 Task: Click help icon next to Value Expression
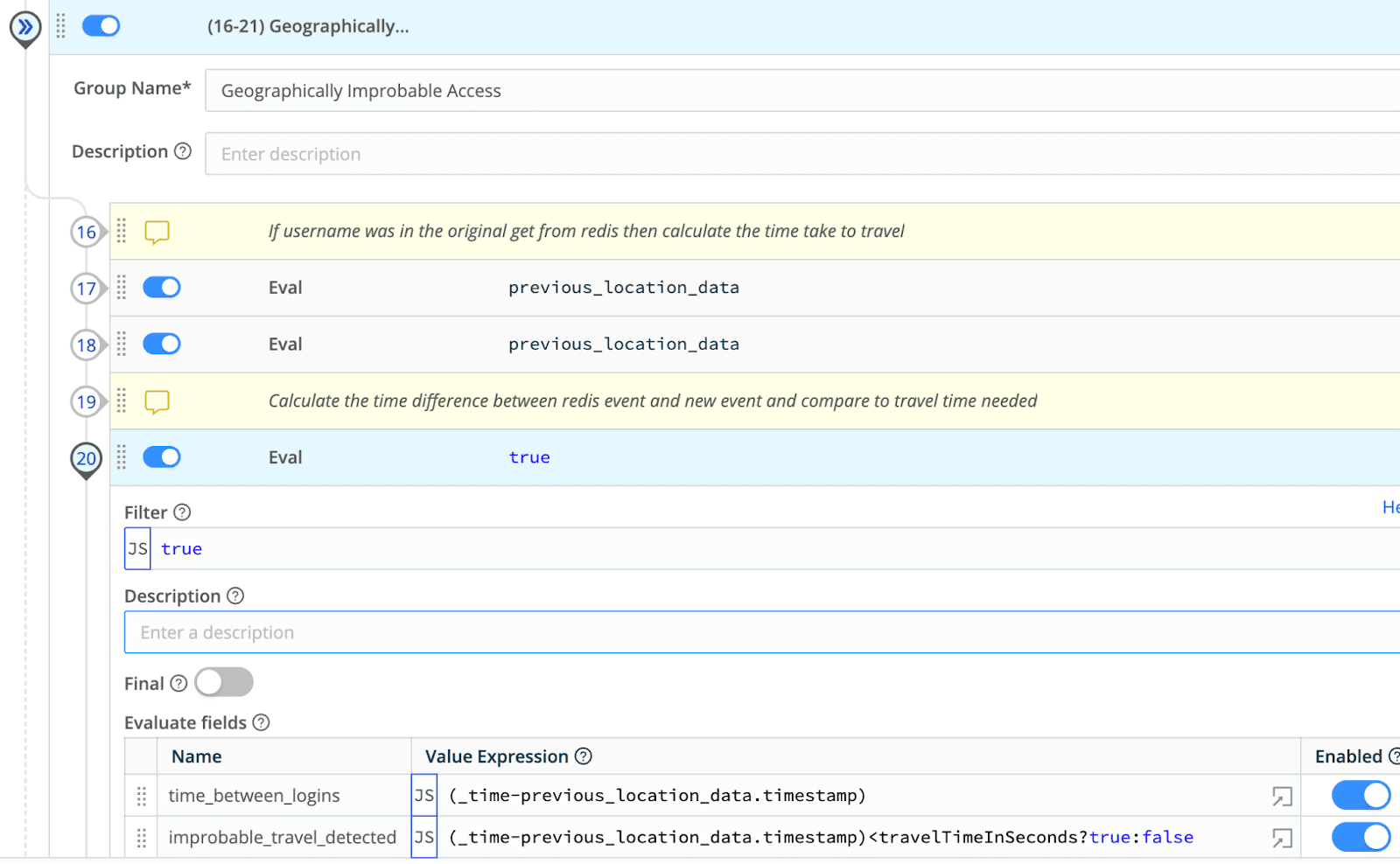coord(584,757)
